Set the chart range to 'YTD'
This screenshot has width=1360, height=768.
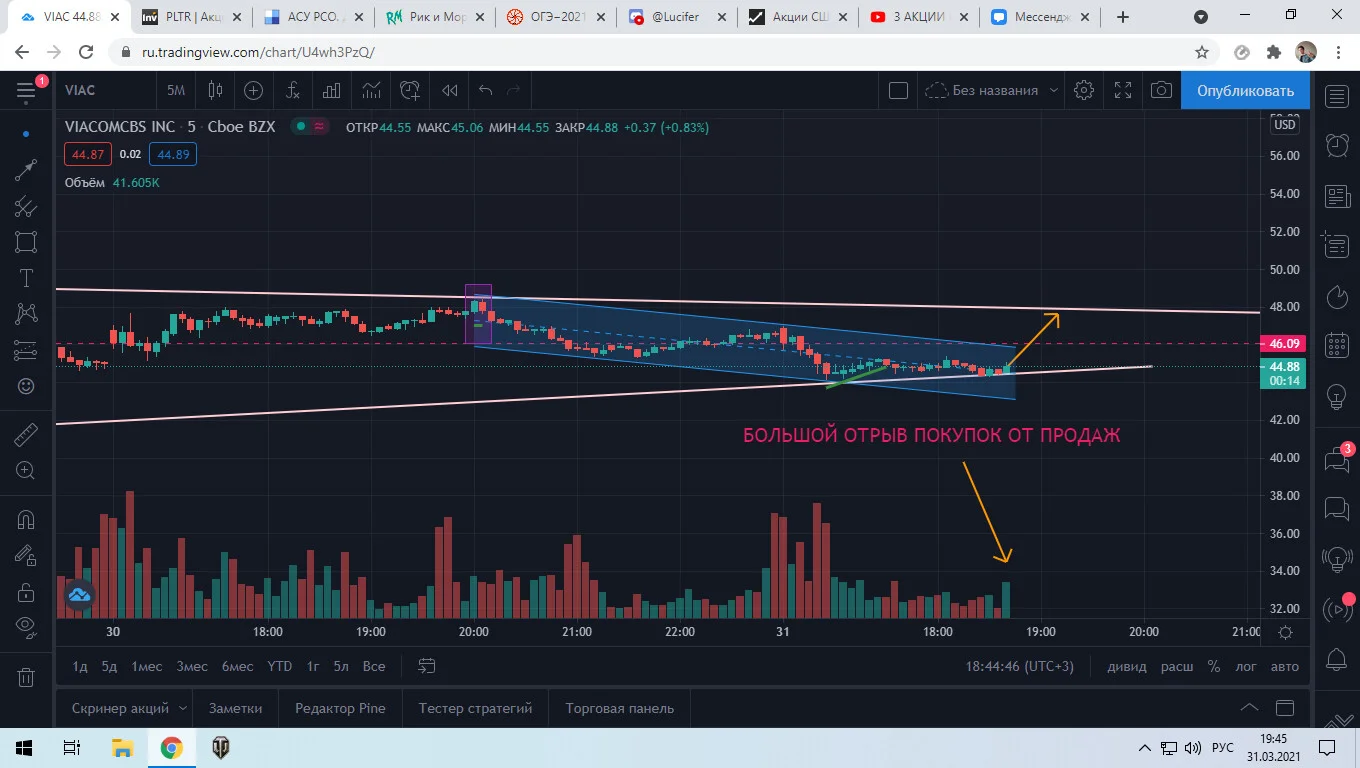click(x=280, y=666)
